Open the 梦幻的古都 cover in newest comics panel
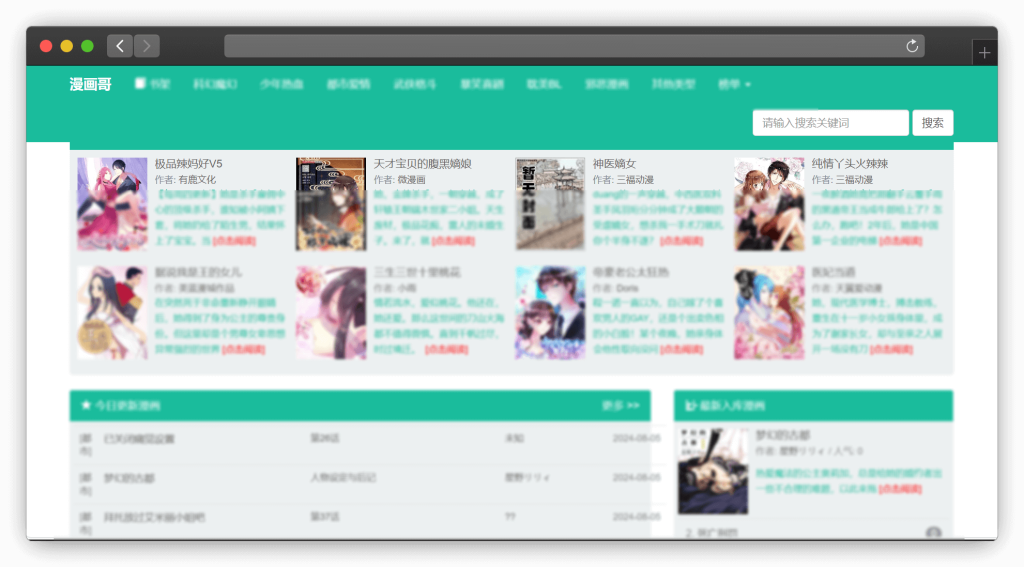1024x567 pixels. 713,471
